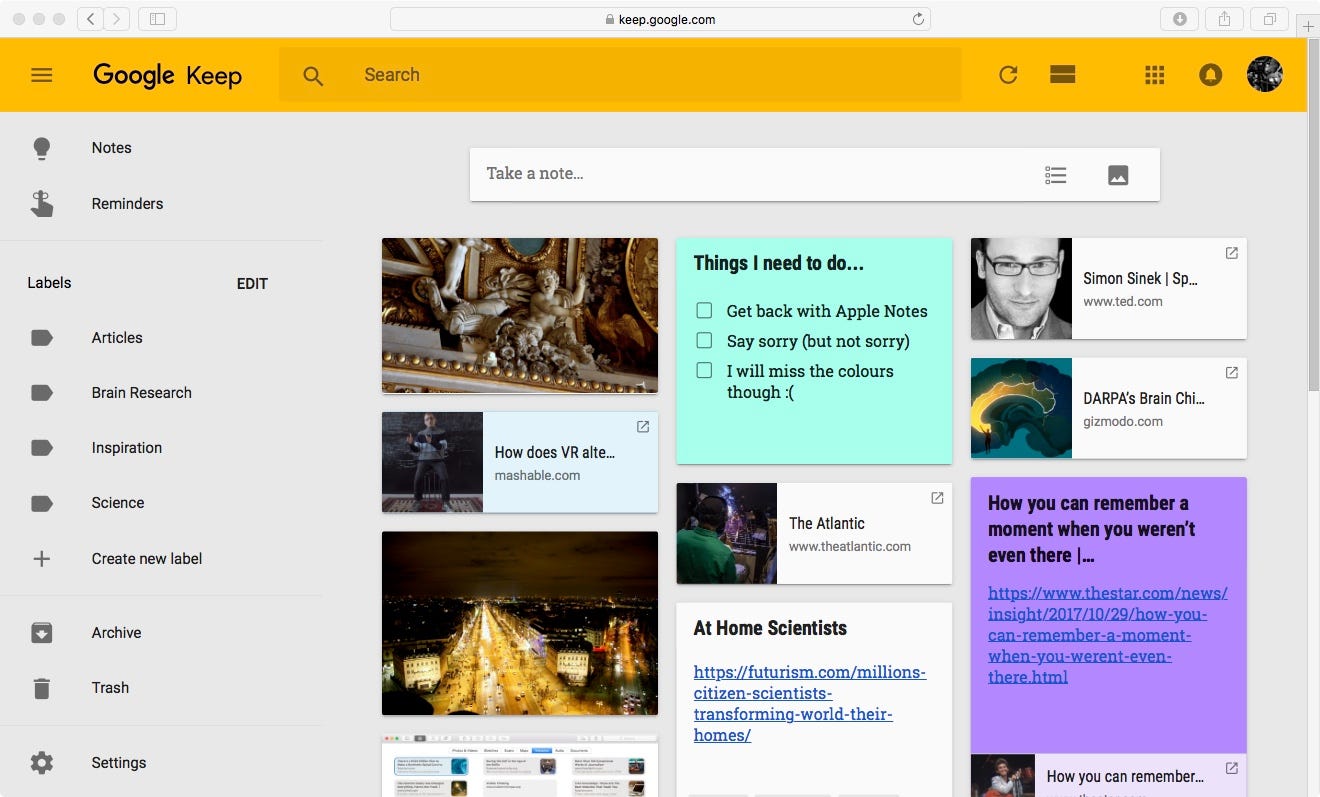Click the Settings gear icon
Image resolution: width=1320 pixels, height=797 pixels.
(41, 763)
